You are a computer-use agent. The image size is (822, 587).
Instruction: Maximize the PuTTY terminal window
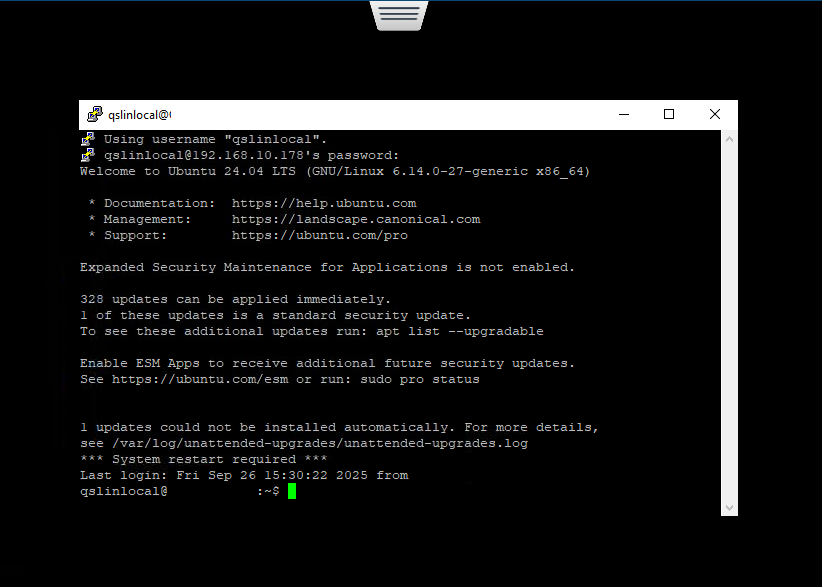(669, 115)
